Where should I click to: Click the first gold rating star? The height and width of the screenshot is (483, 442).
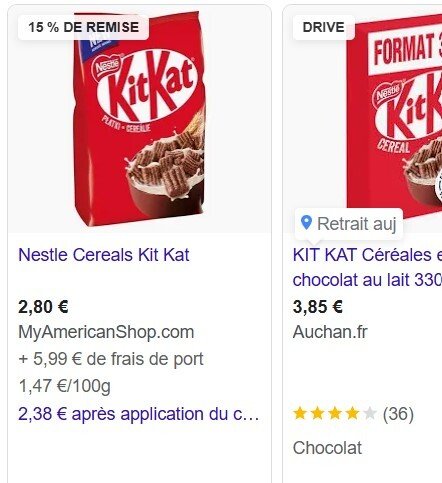click(x=300, y=414)
